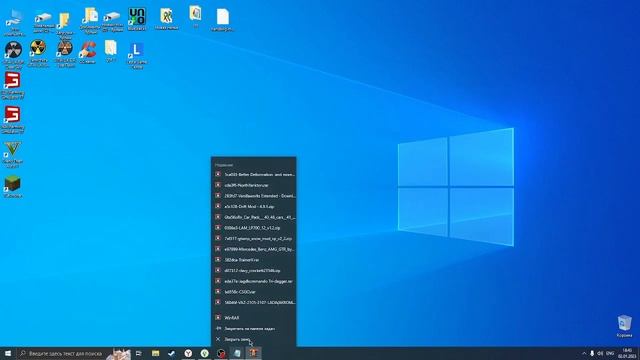Screen dimensions: 640x360
Task: Open recent LAM_LP700 zip archive
Action: point(254,228)
